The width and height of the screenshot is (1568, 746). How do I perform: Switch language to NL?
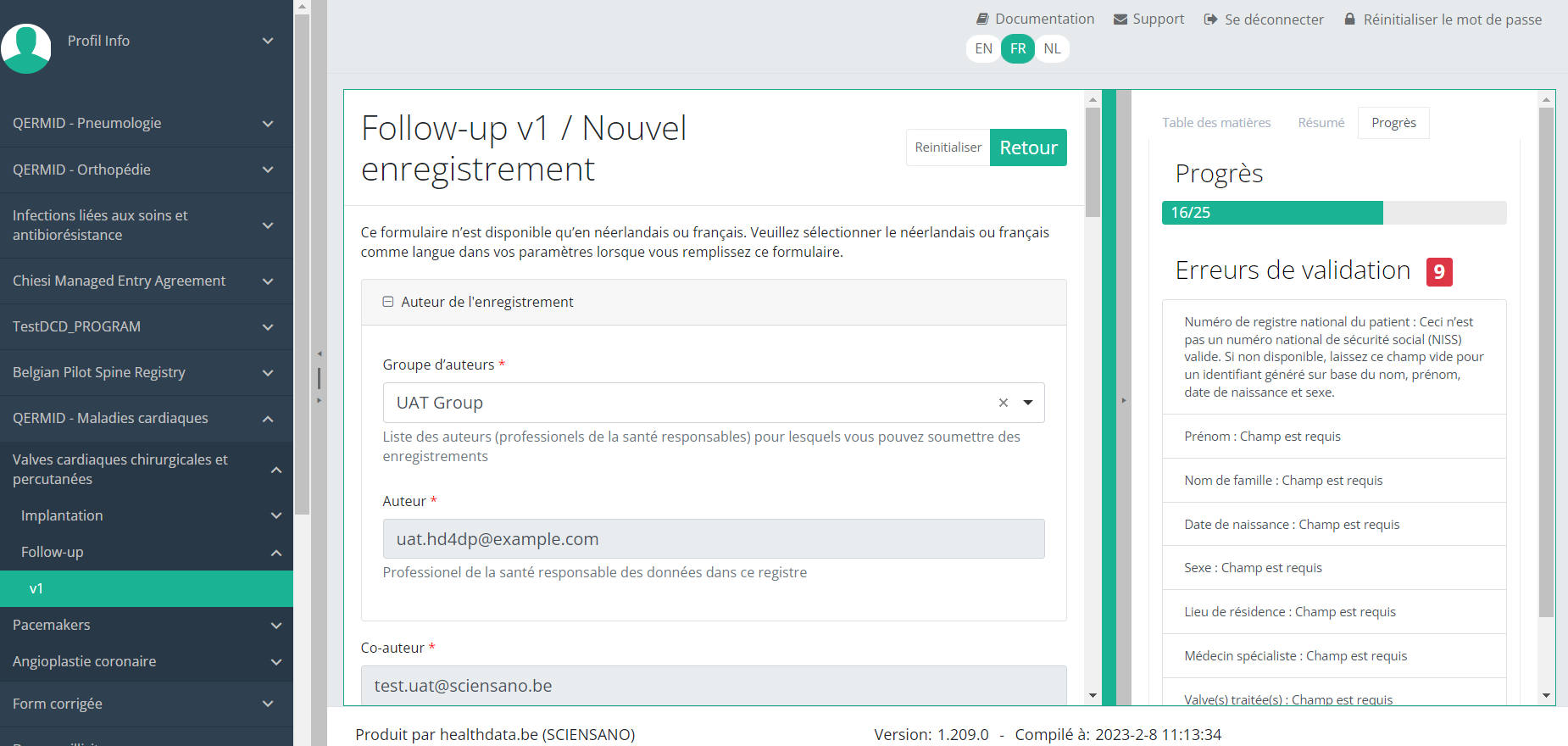(1052, 48)
